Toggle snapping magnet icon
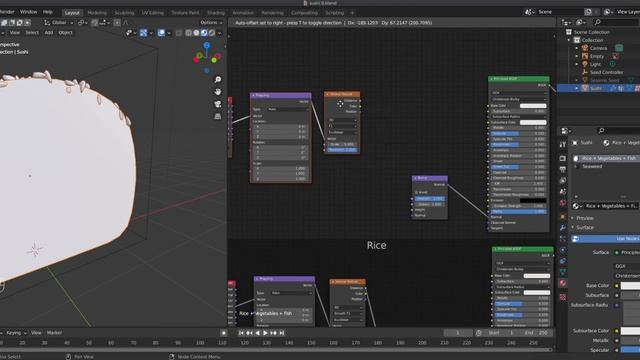The width and height of the screenshot is (640, 360). [x=95, y=23]
